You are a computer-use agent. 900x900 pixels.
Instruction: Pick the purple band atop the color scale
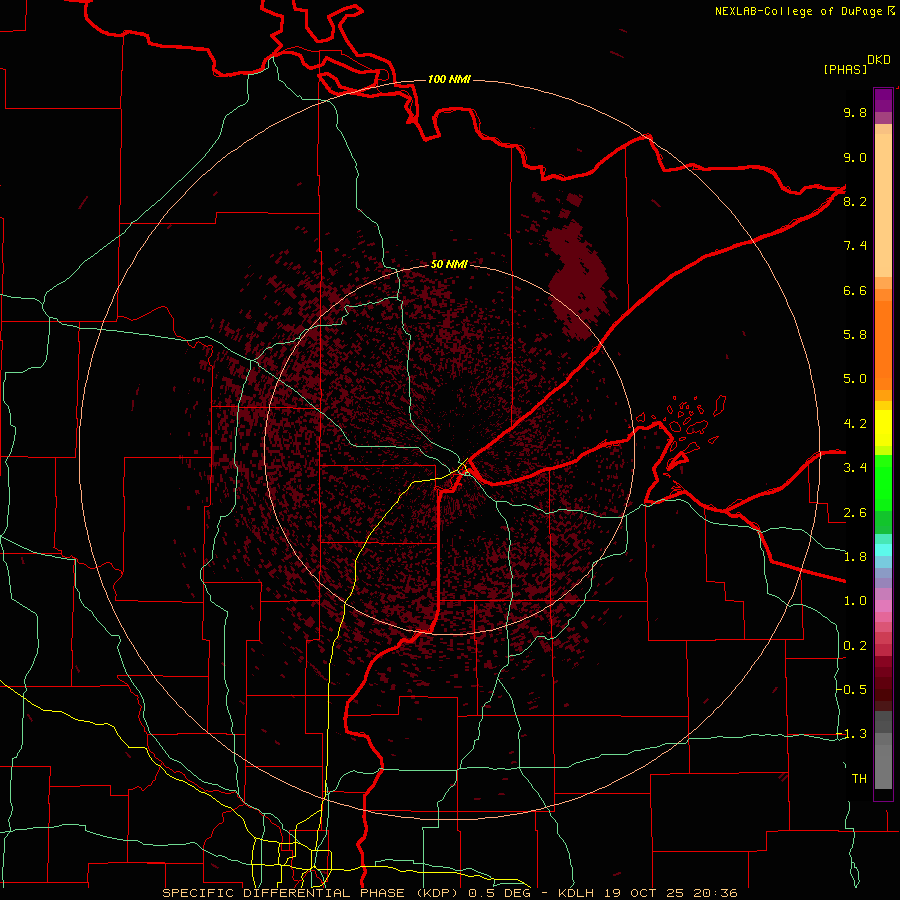[883, 100]
